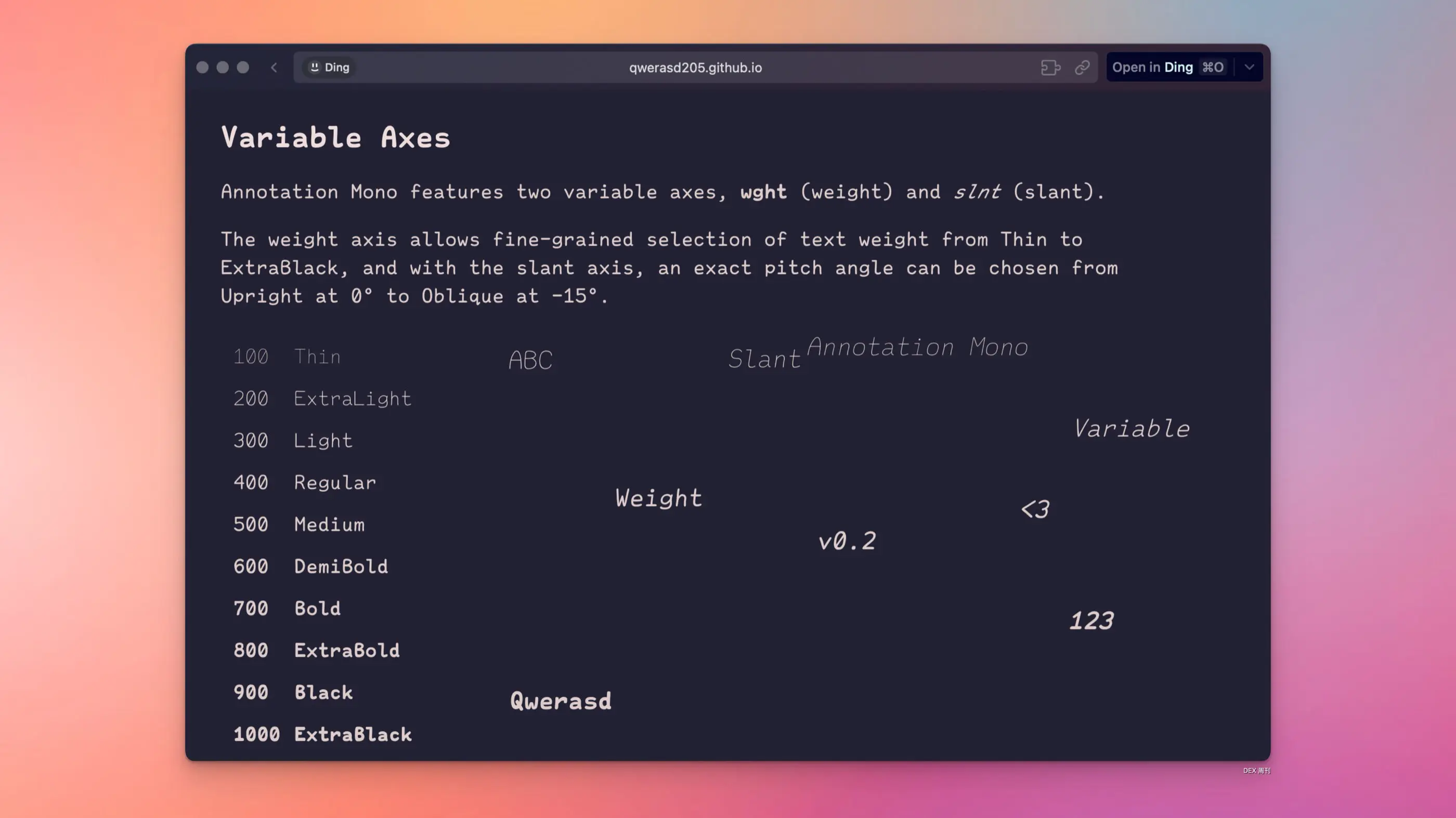This screenshot has width=1456, height=818.
Task: Click the floating Qwerasd bold text
Action: tap(560, 701)
